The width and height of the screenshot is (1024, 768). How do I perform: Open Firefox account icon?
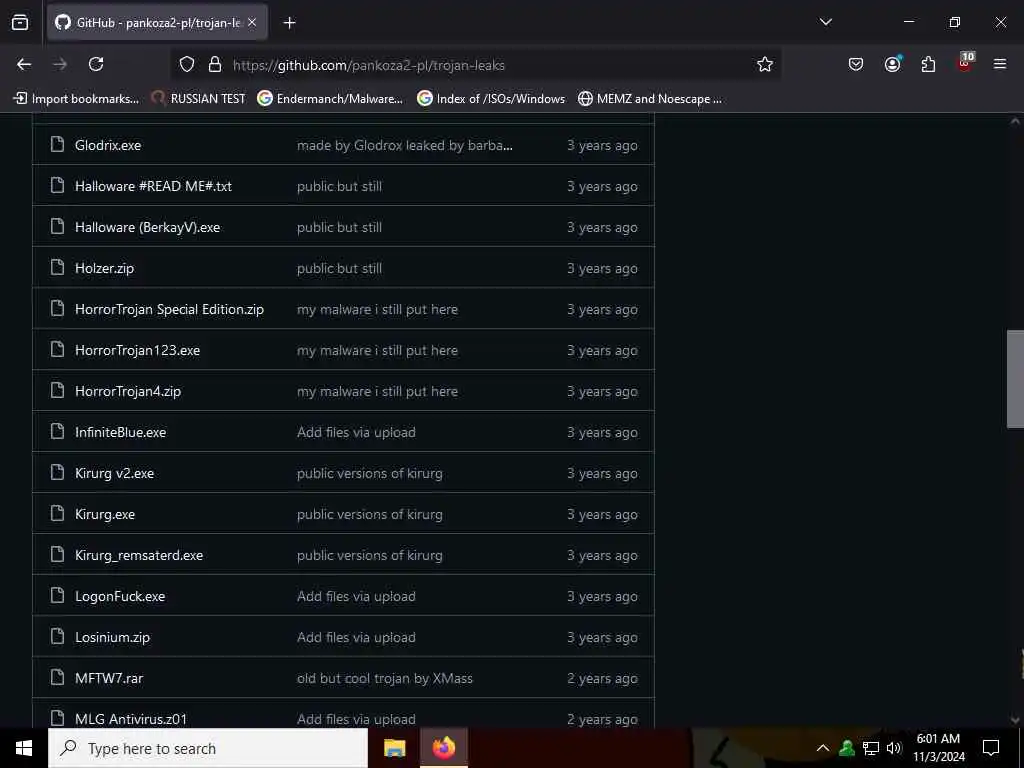[892, 64]
